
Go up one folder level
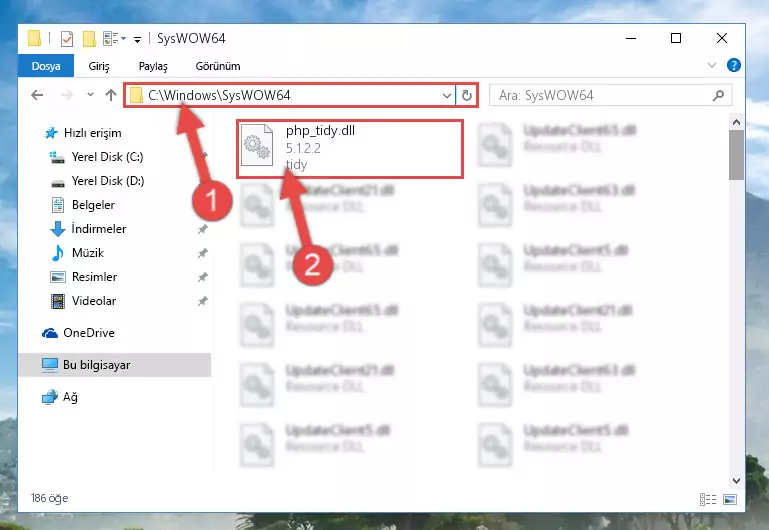click(x=111, y=95)
